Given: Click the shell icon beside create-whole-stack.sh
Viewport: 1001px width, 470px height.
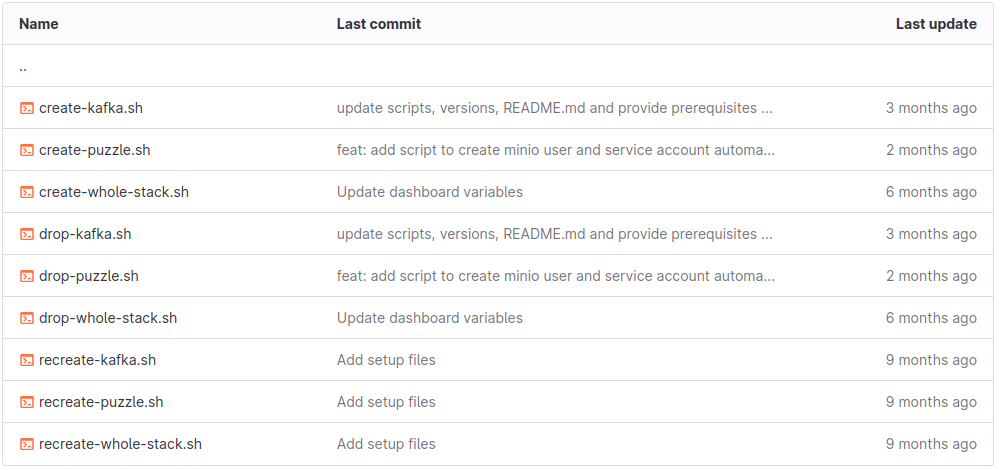Looking at the screenshot, I should pyautogui.click(x=26, y=192).
